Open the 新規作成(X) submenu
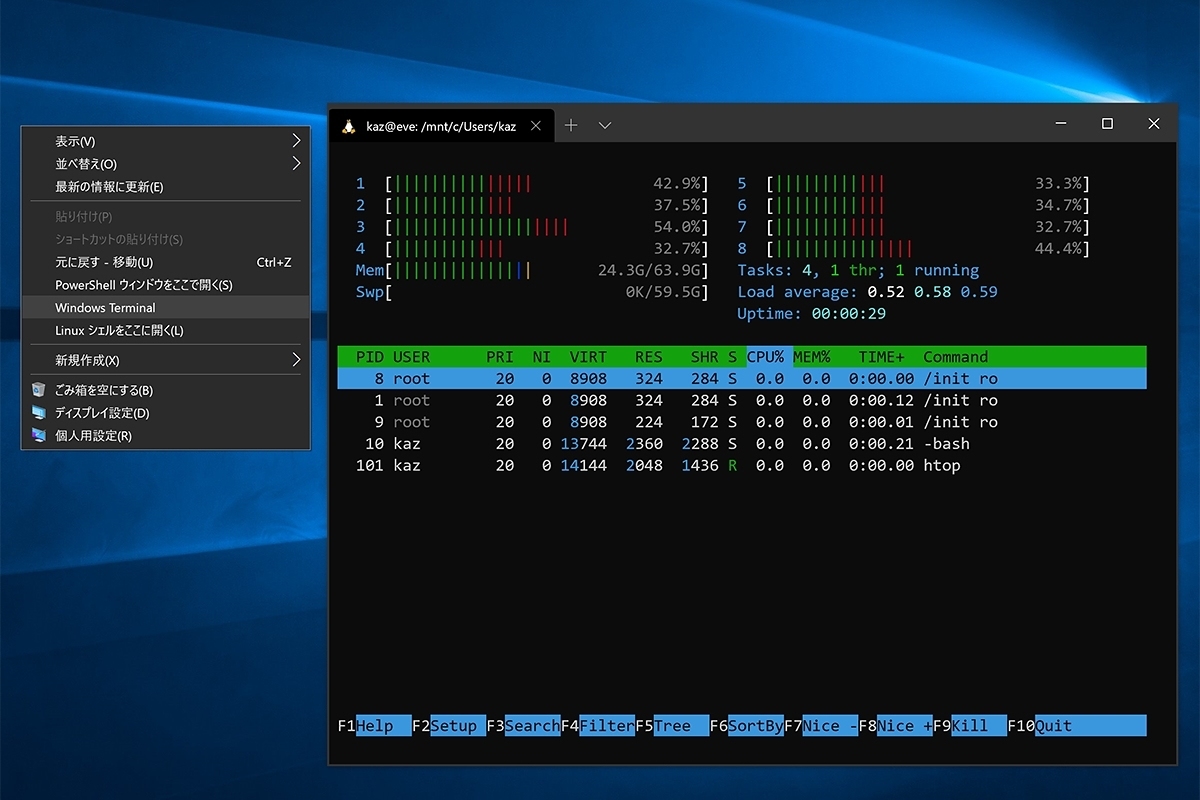 (166, 360)
